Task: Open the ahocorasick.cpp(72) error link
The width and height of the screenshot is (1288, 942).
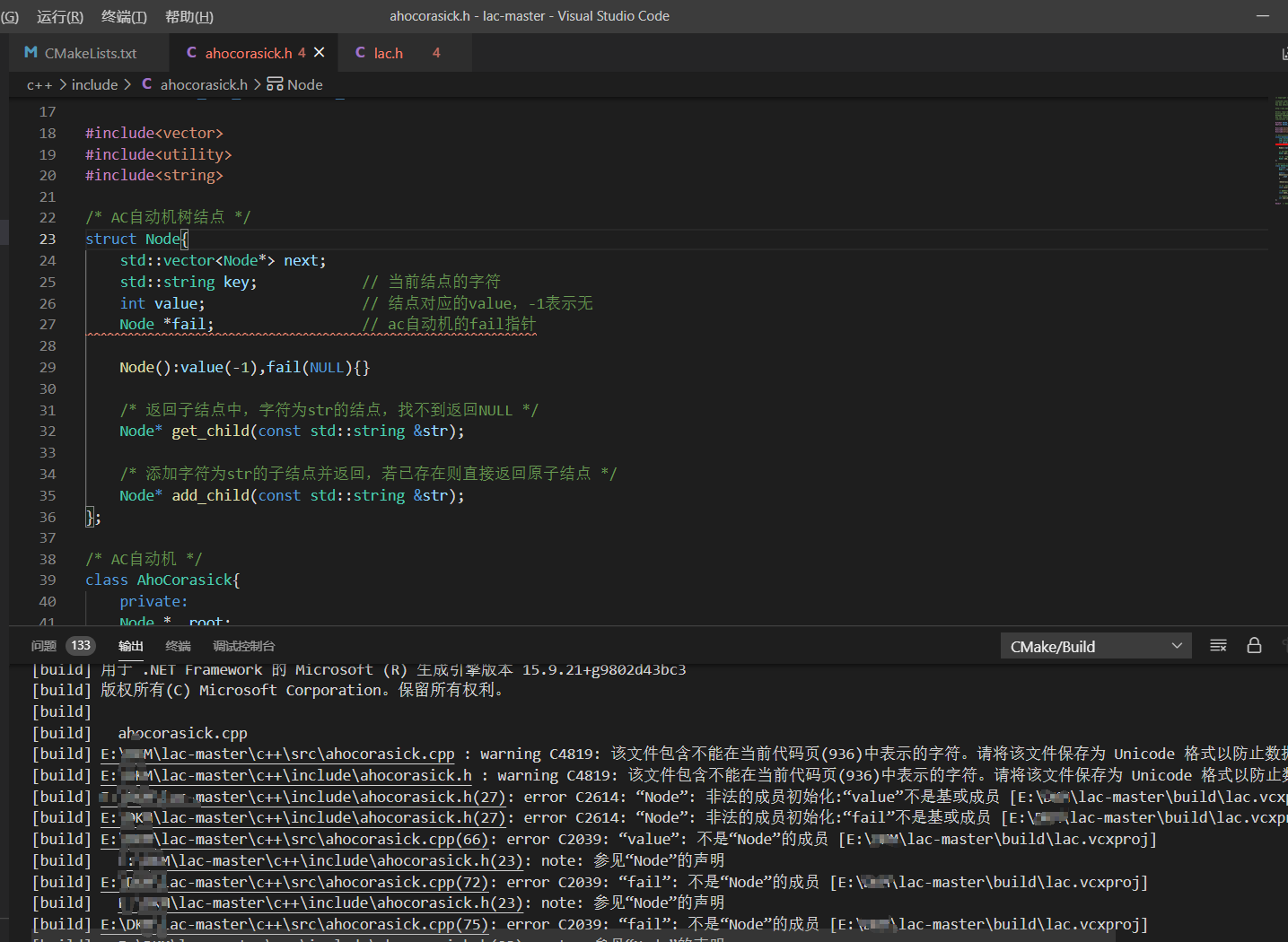Action: 294,882
